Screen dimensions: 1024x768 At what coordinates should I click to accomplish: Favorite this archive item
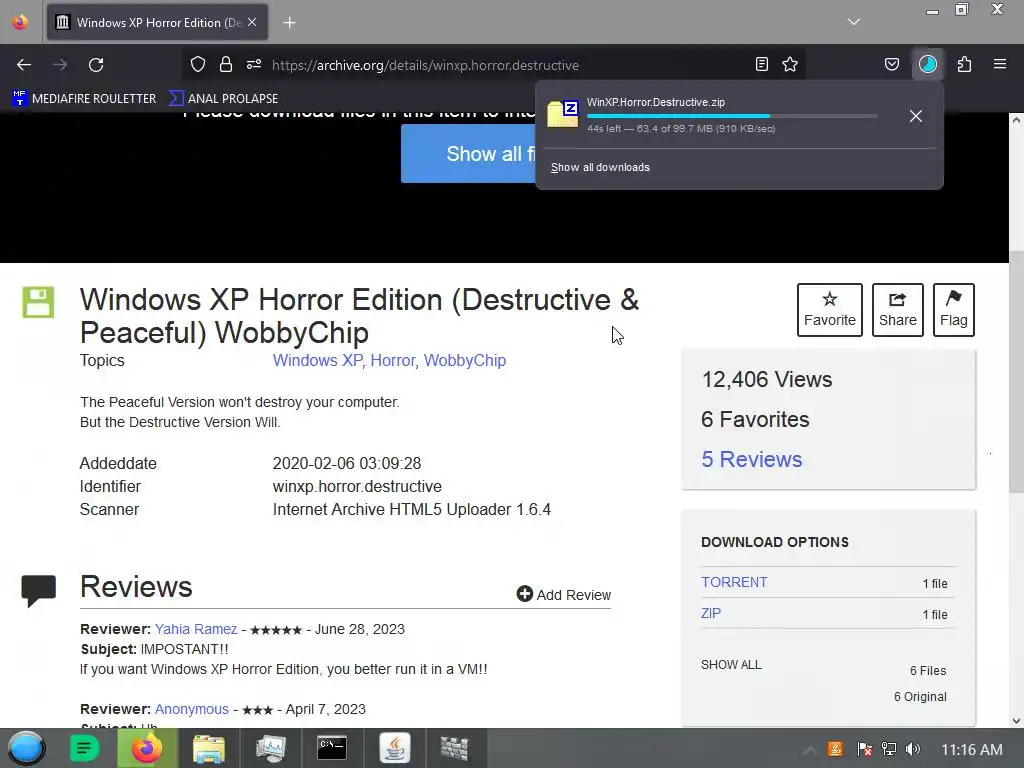point(829,310)
